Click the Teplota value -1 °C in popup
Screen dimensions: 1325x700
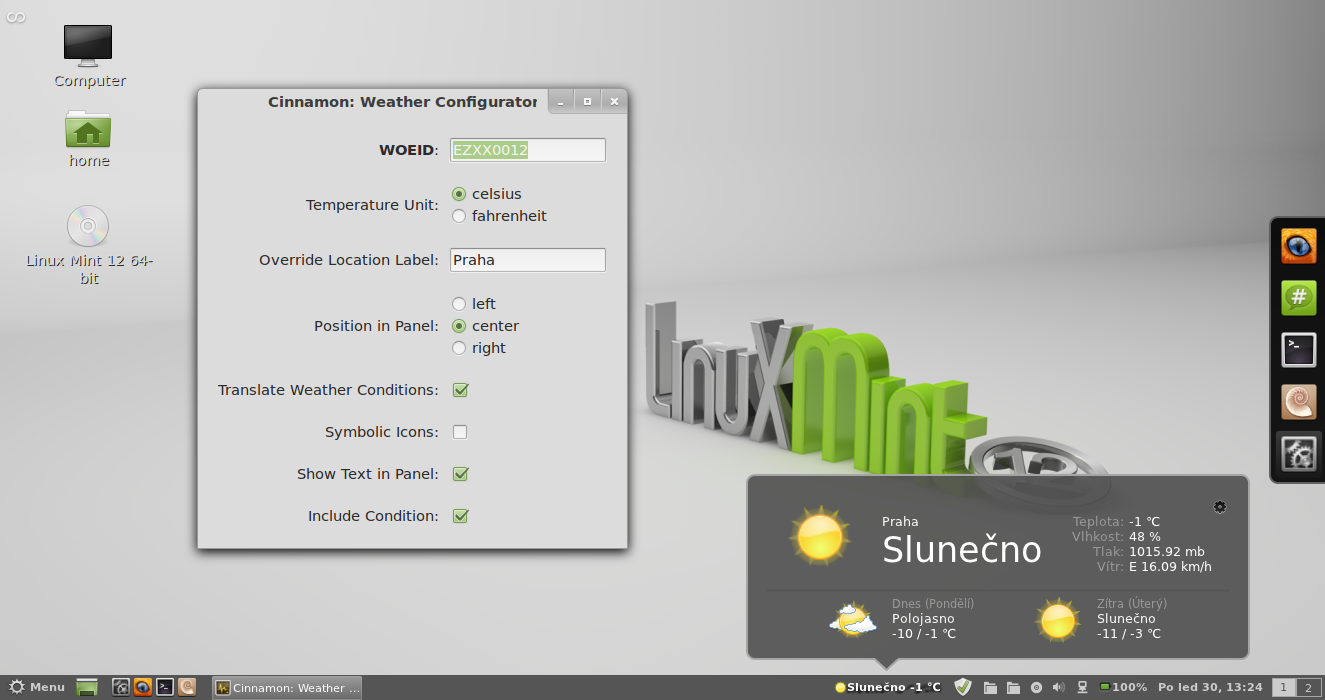click(1144, 522)
